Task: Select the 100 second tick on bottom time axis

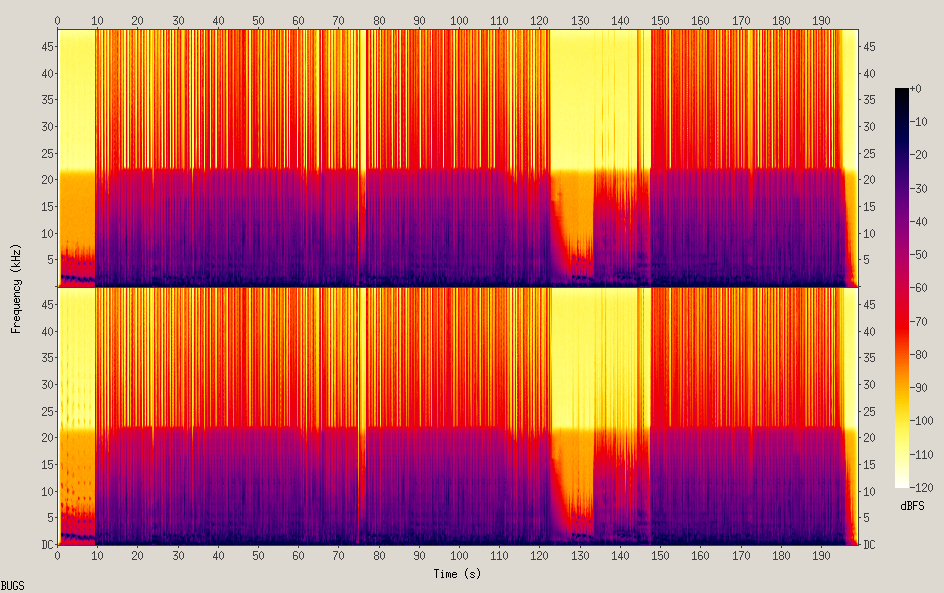Action: tap(459, 555)
